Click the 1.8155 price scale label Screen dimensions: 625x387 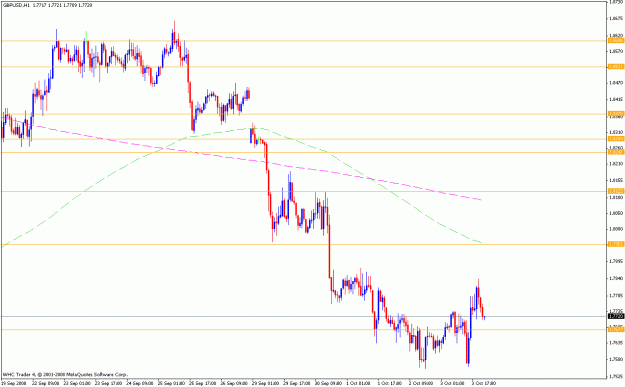click(616, 180)
